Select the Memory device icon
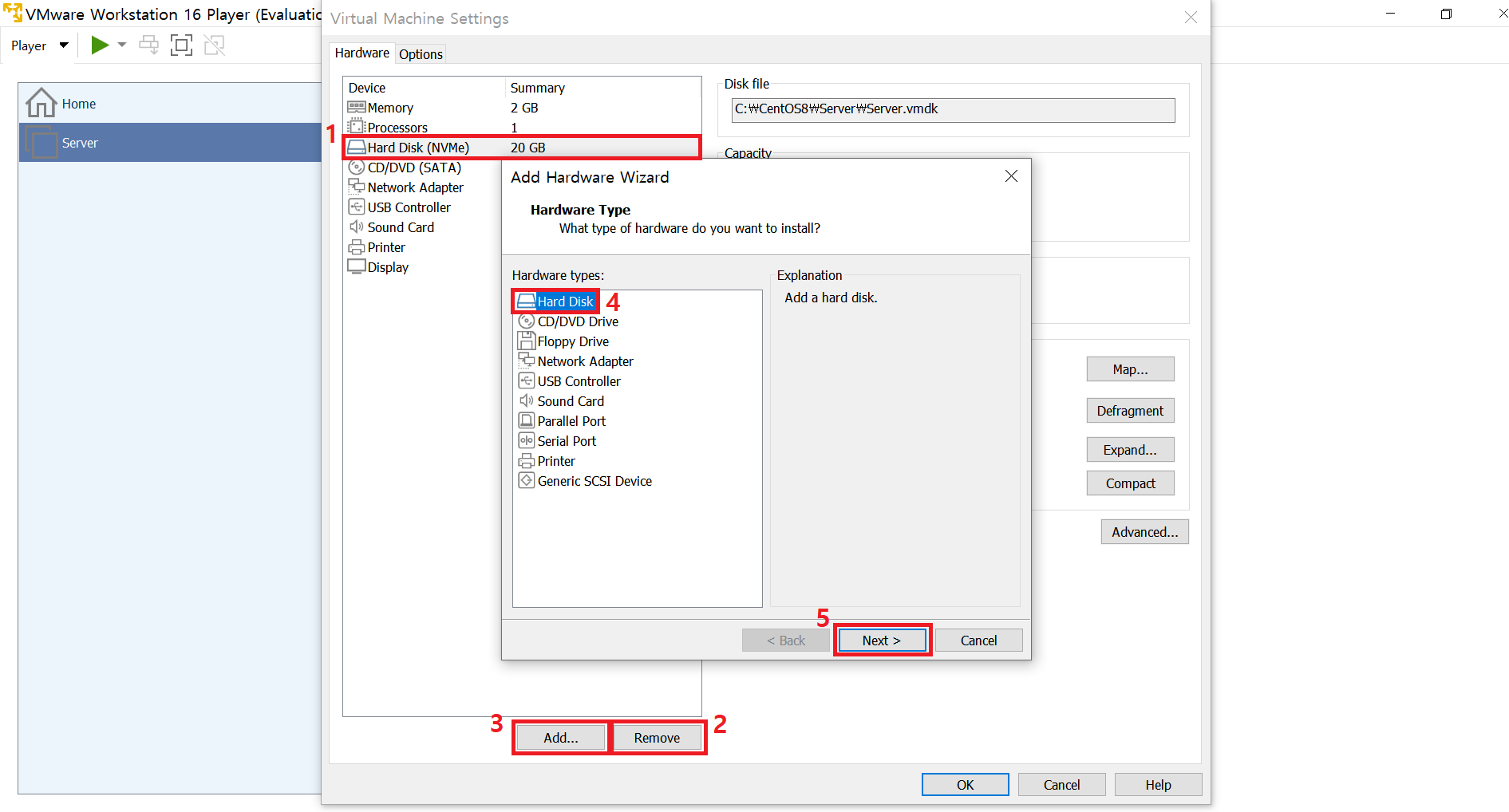The width and height of the screenshot is (1509, 812). (x=356, y=107)
